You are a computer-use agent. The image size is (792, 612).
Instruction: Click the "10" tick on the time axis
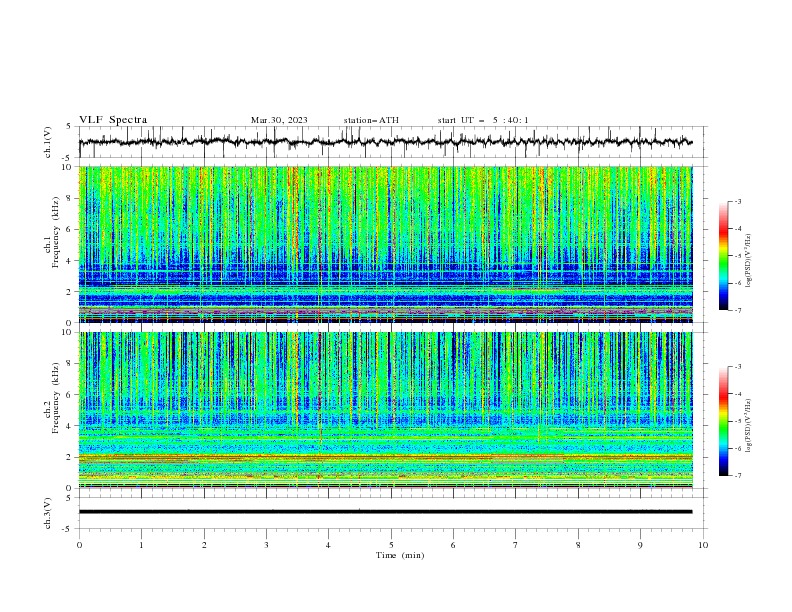pos(703,545)
